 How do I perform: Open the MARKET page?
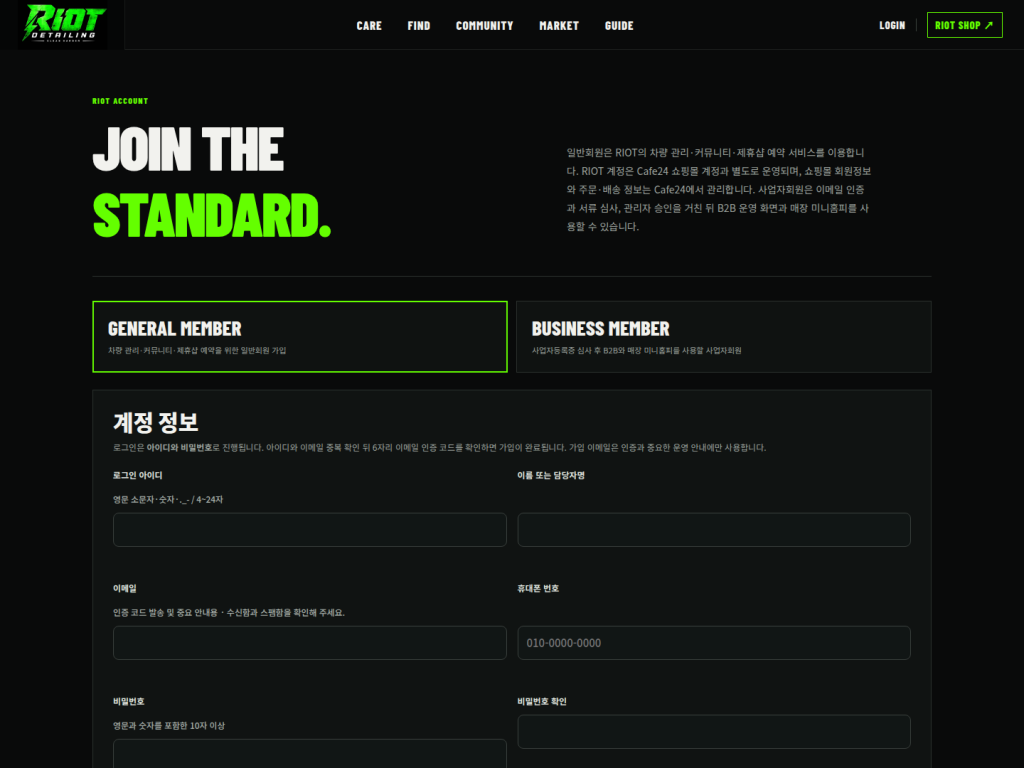(559, 25)
